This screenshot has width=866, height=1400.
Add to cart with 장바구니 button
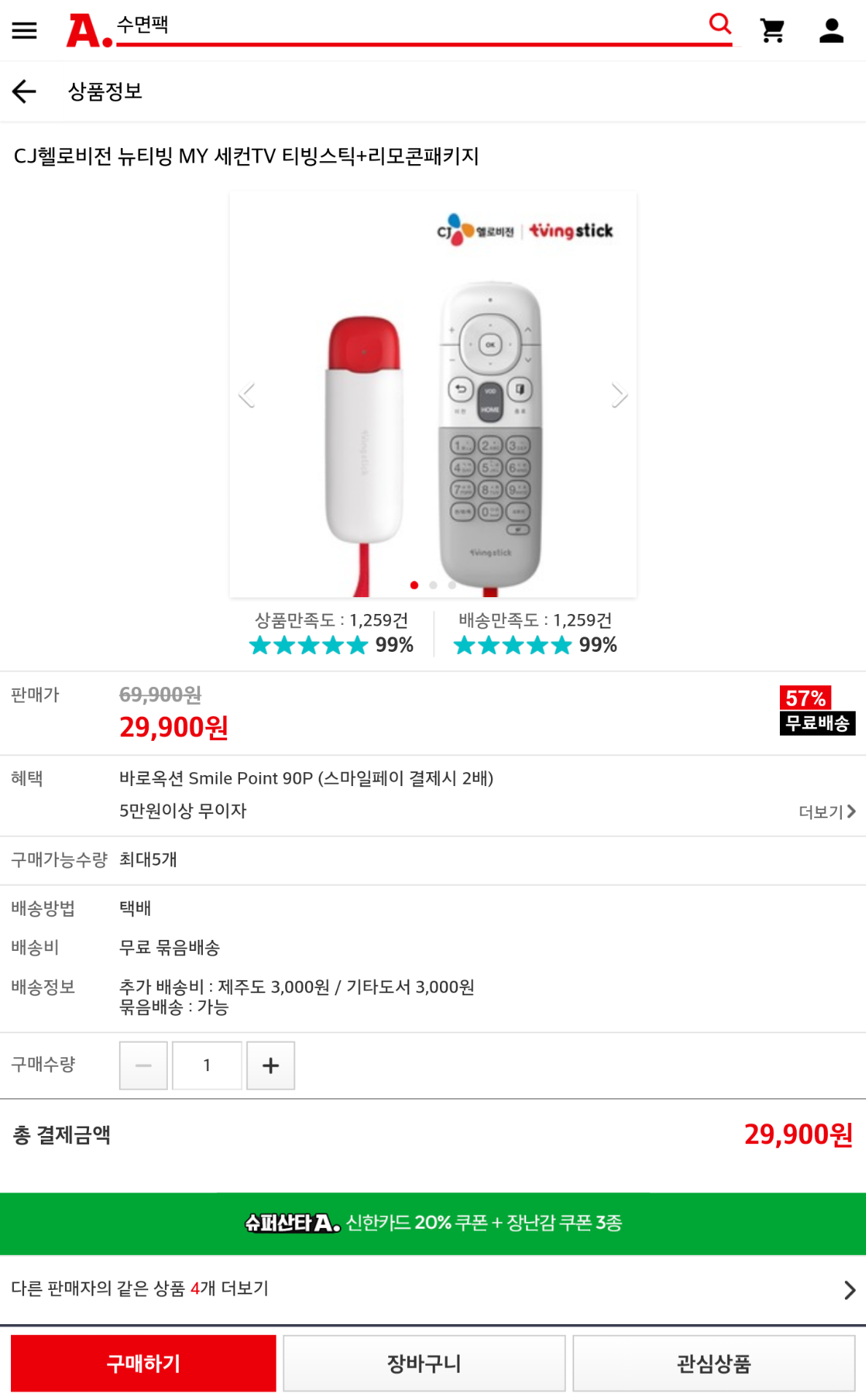[424, 1364]
